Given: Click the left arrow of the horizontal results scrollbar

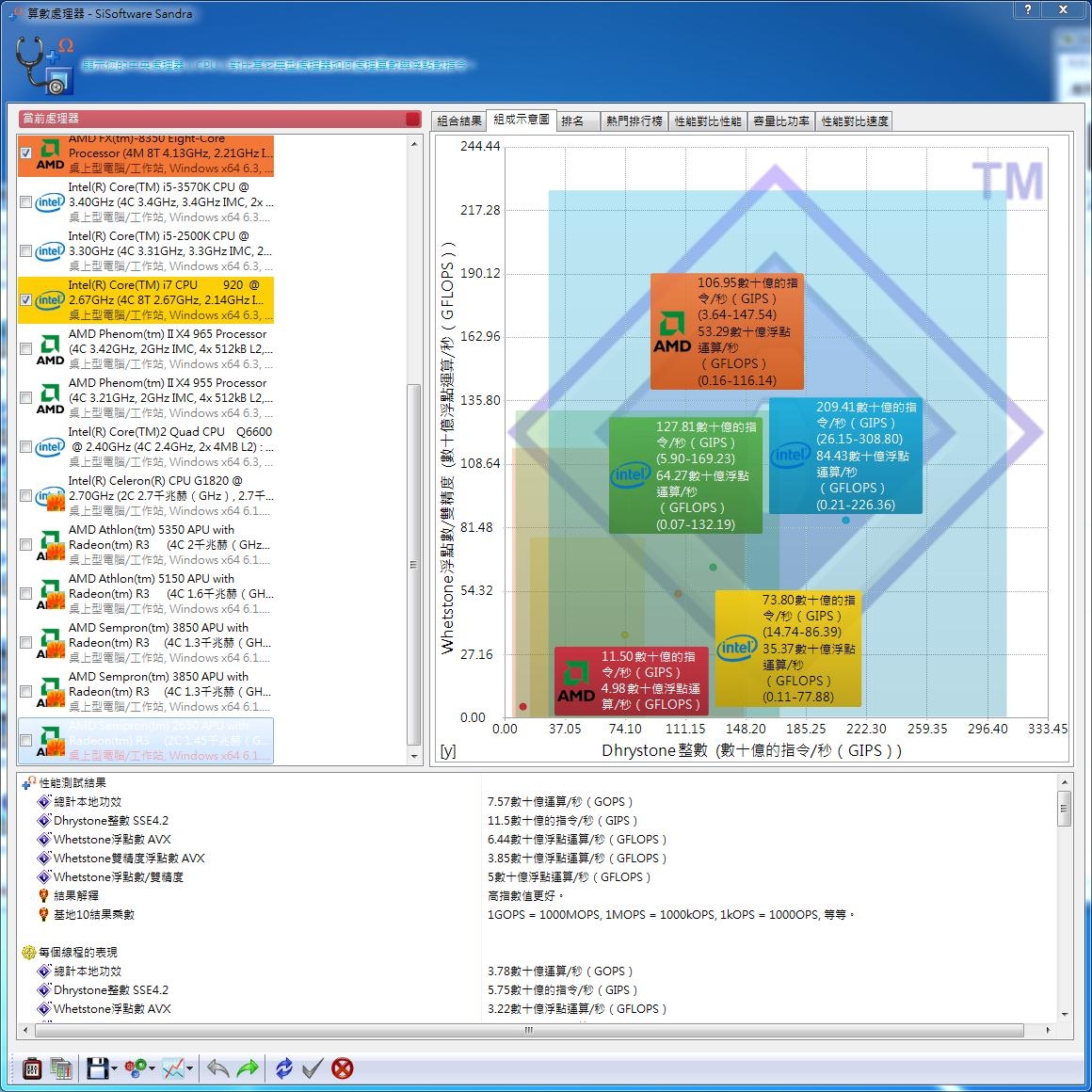Looking at the screenshot, I should coord(25,1030).
